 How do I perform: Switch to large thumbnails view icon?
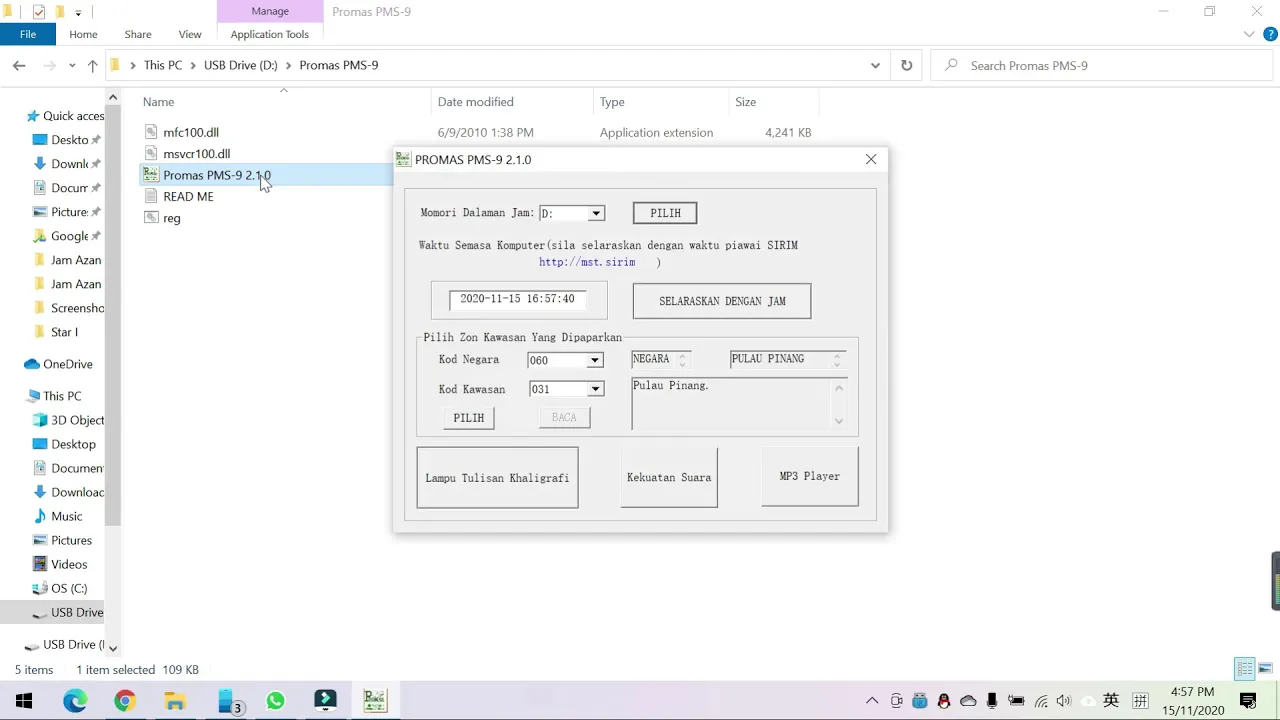(1265, 669)
